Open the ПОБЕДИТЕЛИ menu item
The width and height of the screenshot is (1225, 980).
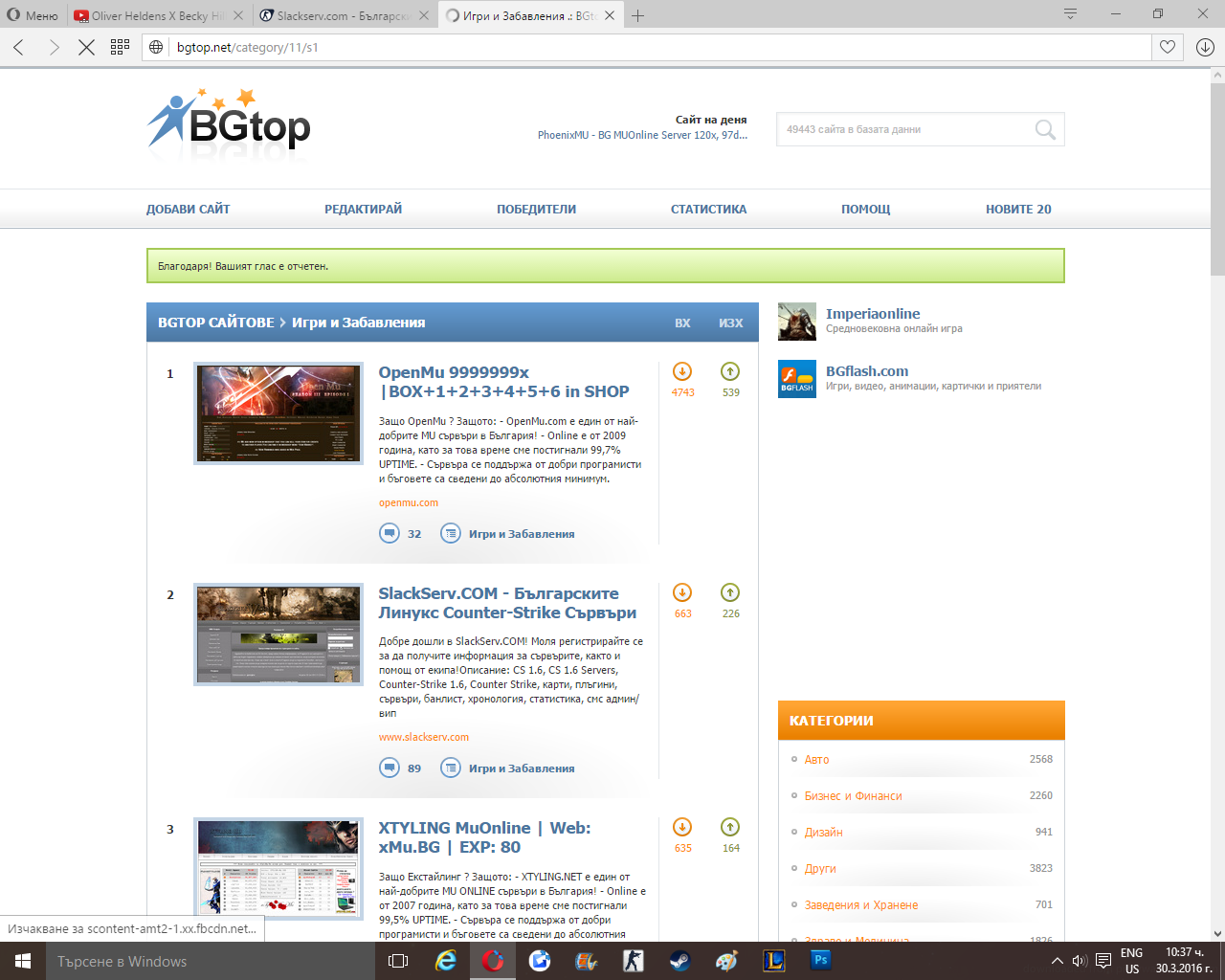coord(536,209)
